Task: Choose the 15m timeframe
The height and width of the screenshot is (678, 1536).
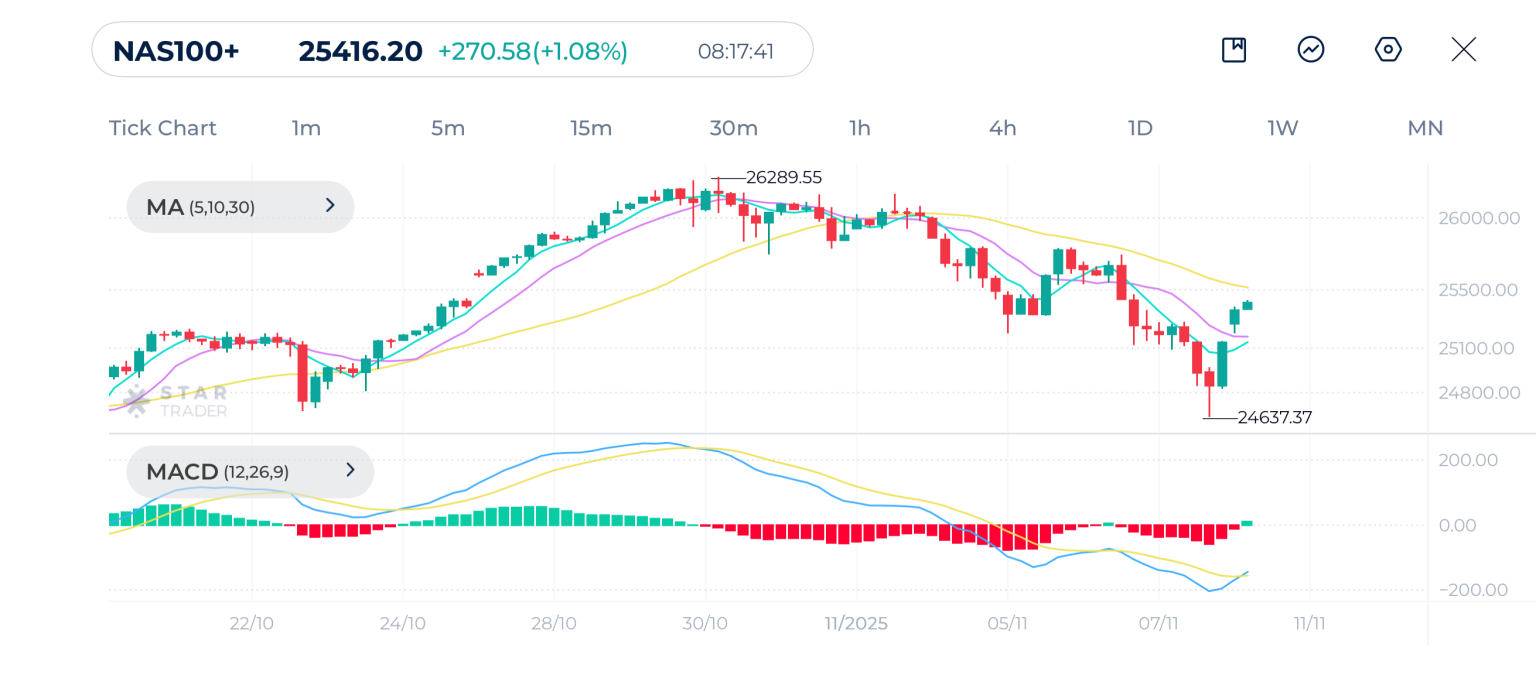Action: (x=591, y=128)
